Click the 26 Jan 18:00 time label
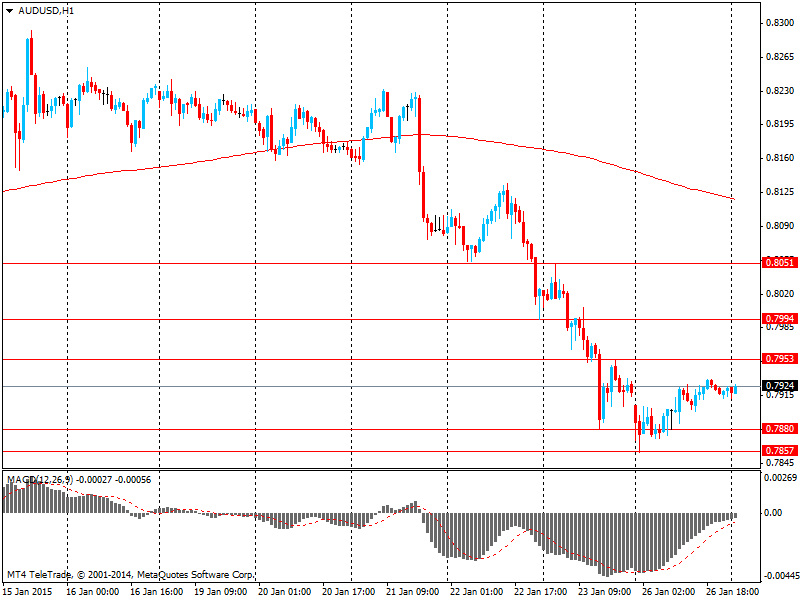This screenshot has height=600, width=800. point(732,591)
